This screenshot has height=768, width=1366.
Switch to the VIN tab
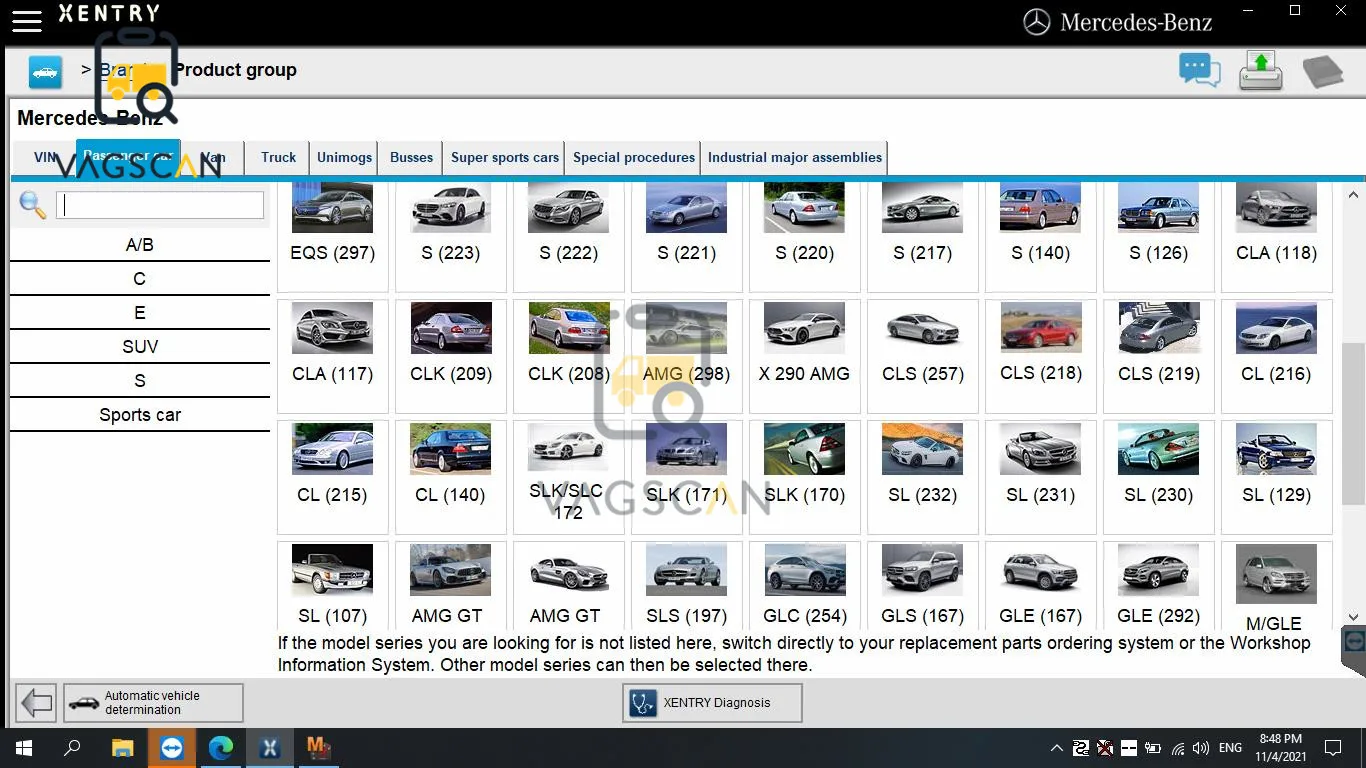[45, 157]
